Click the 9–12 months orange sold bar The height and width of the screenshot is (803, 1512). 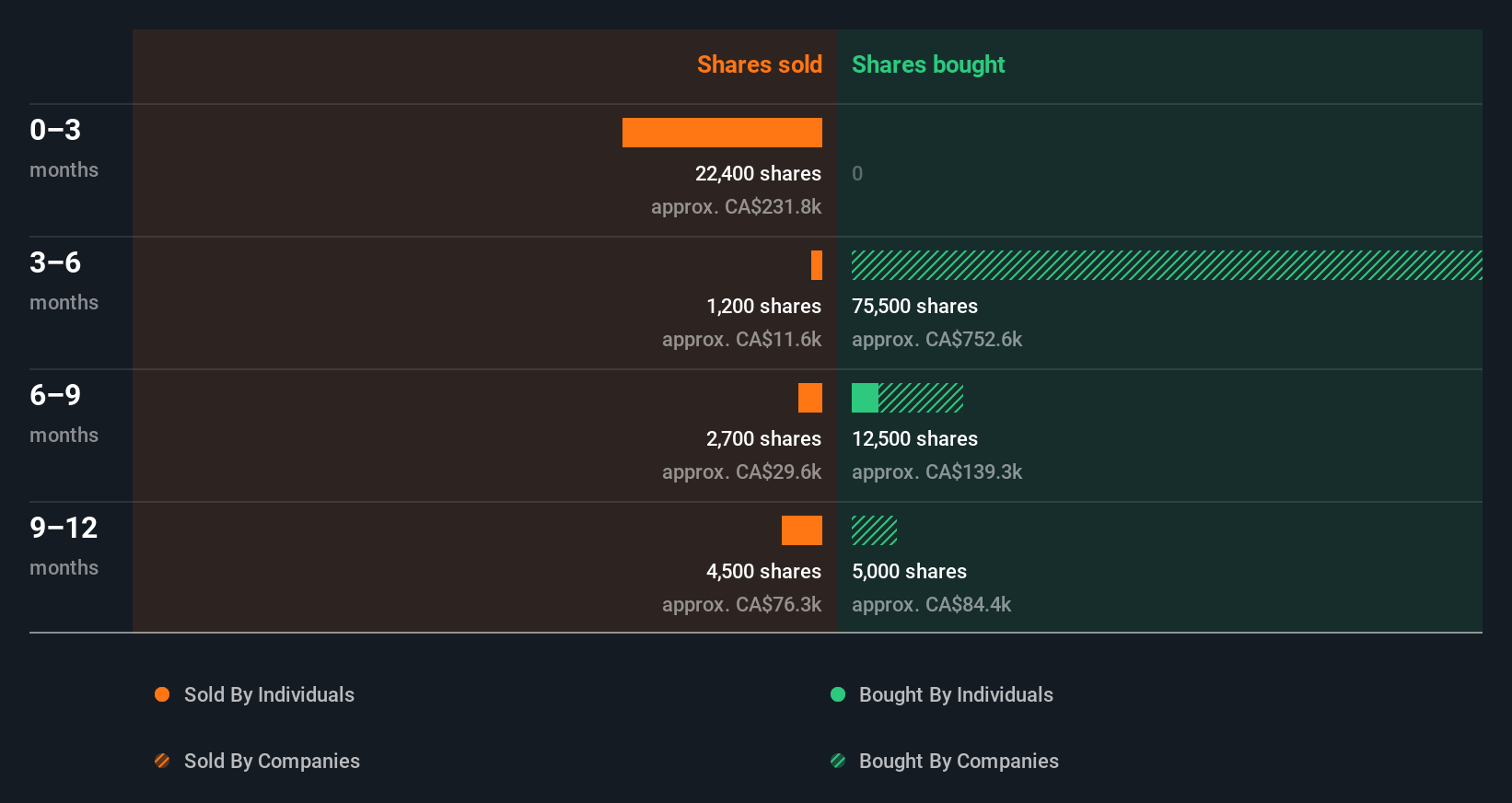tap(802, 530)
